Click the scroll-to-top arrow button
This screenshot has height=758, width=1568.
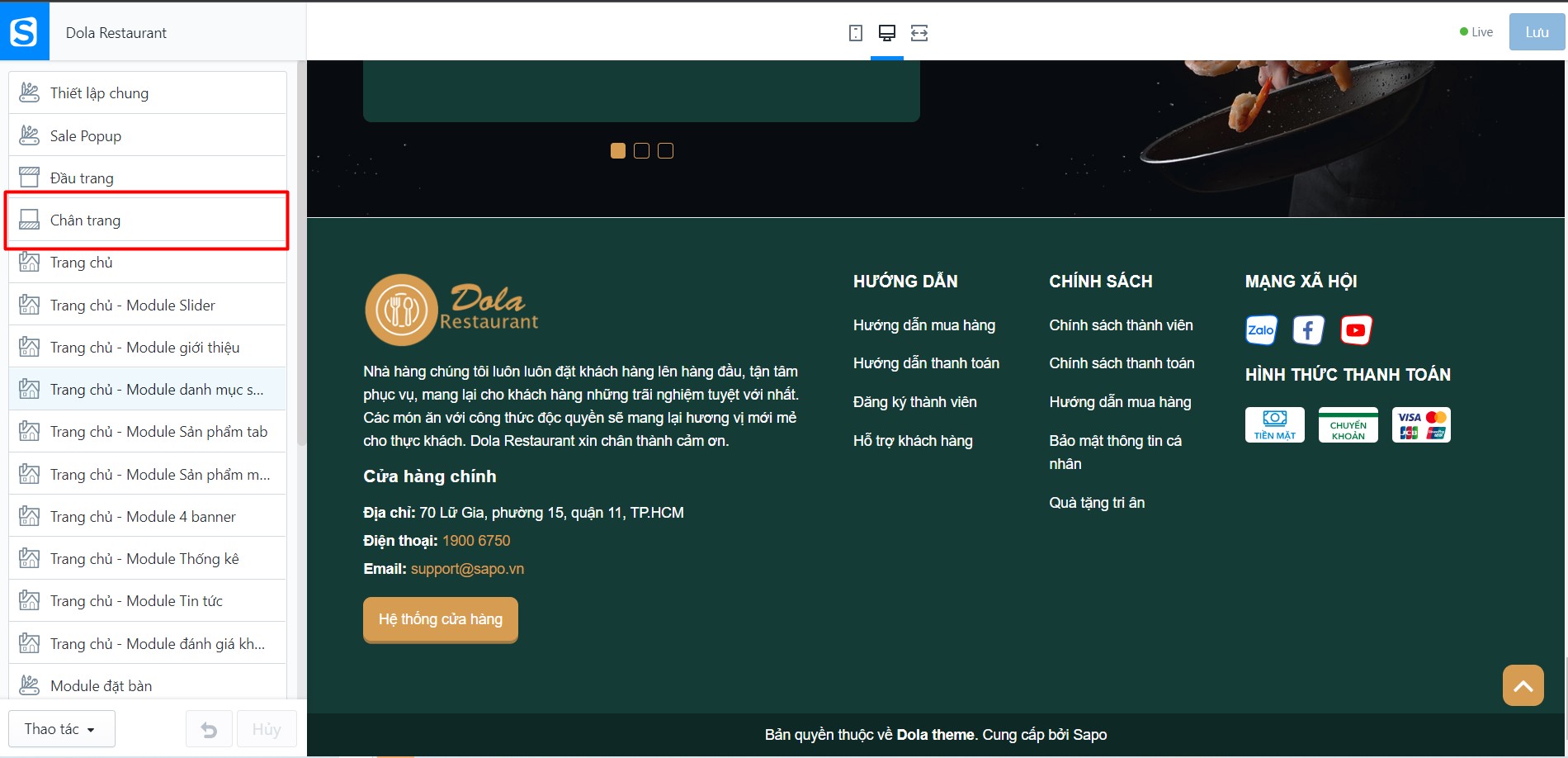coord(1523,685)
